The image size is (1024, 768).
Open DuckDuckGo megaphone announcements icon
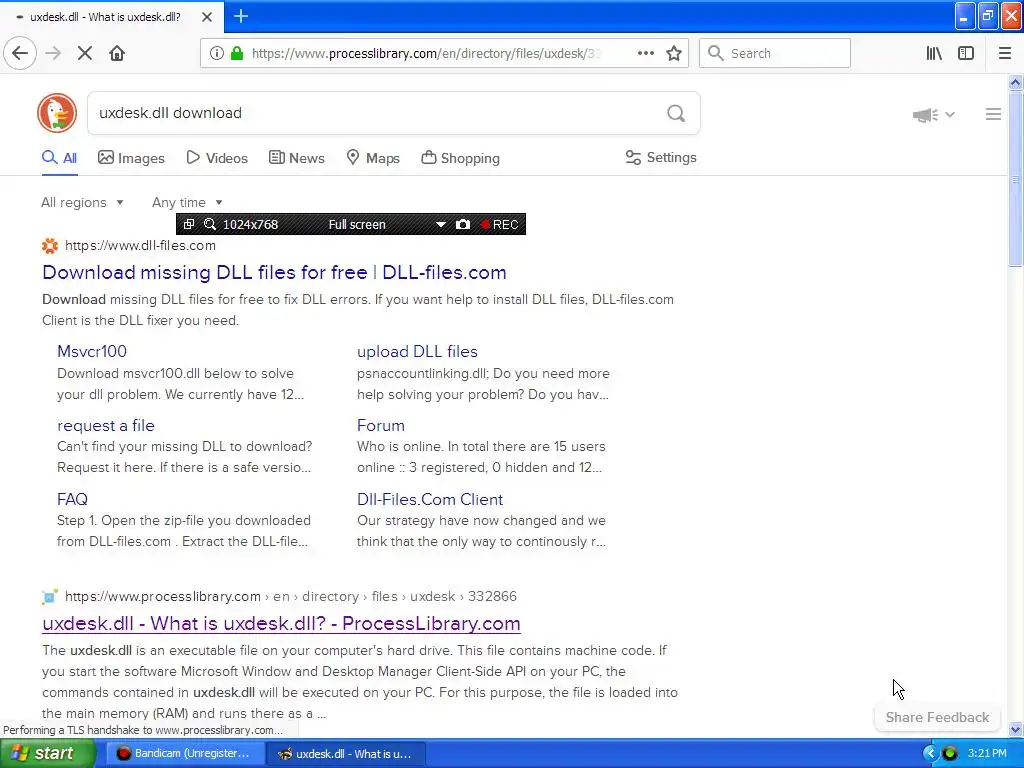925,115
